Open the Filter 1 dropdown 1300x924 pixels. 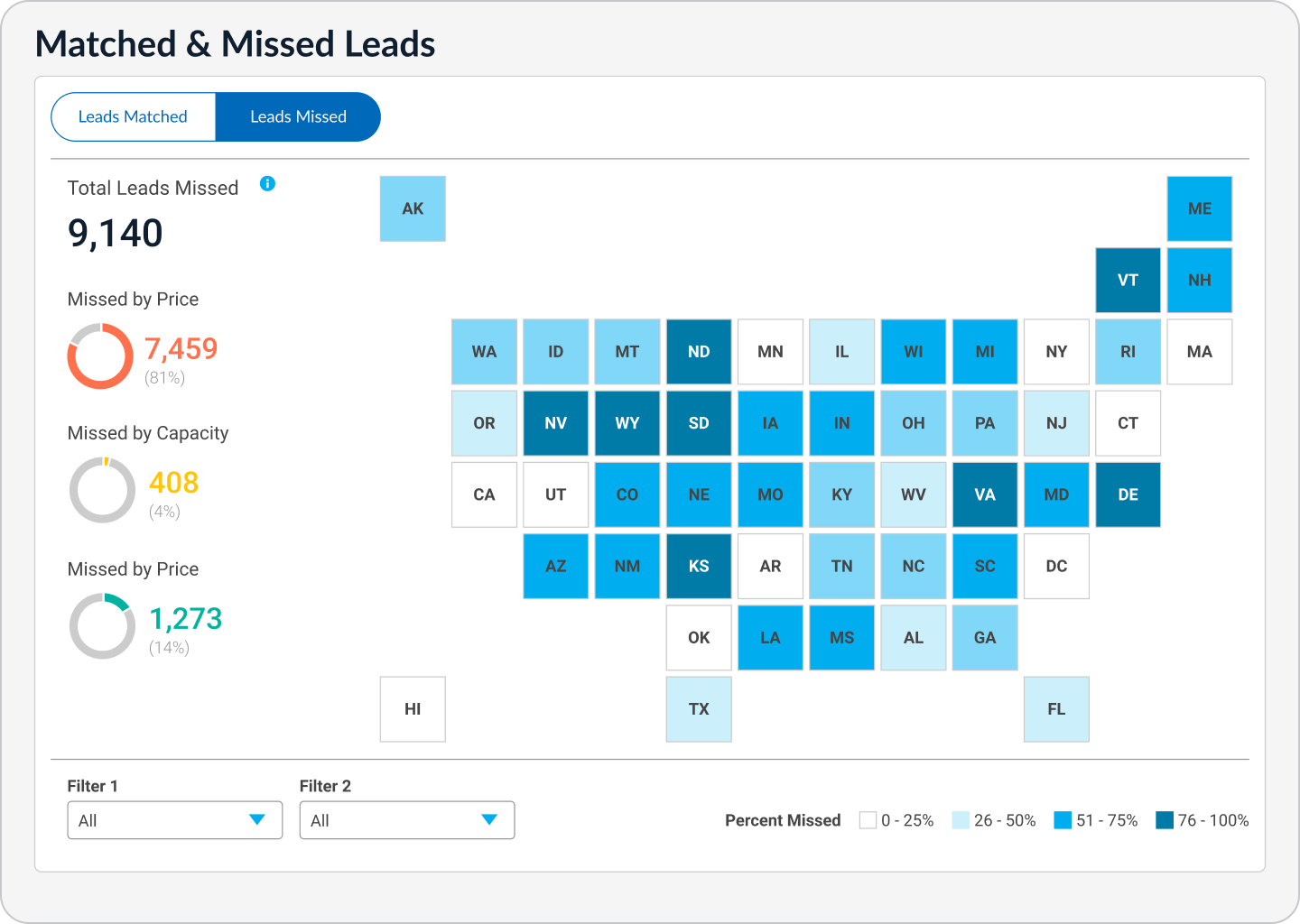point(175,820)
